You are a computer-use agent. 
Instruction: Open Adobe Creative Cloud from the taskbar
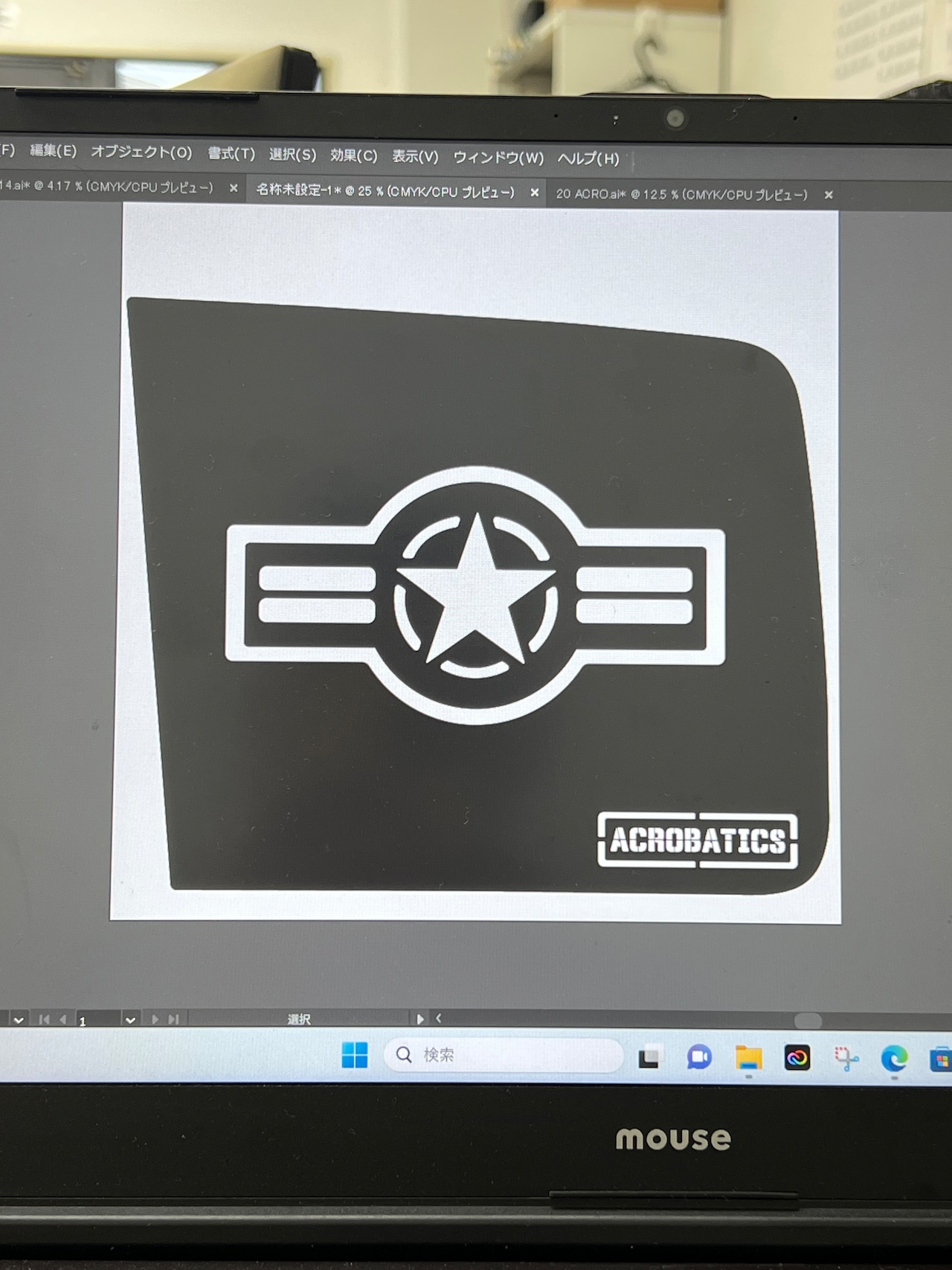point(797,1058)
